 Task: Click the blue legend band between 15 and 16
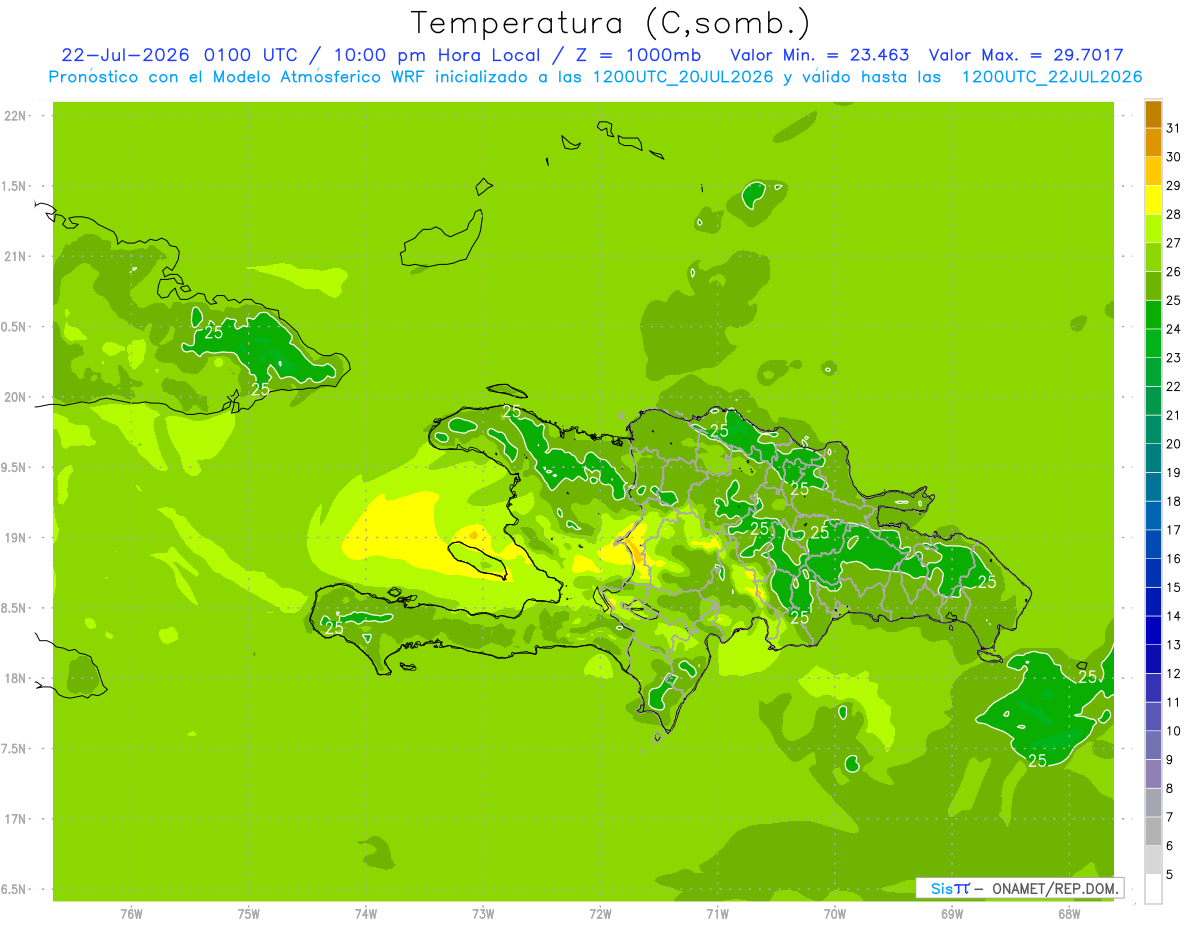tap(1153, 573)
